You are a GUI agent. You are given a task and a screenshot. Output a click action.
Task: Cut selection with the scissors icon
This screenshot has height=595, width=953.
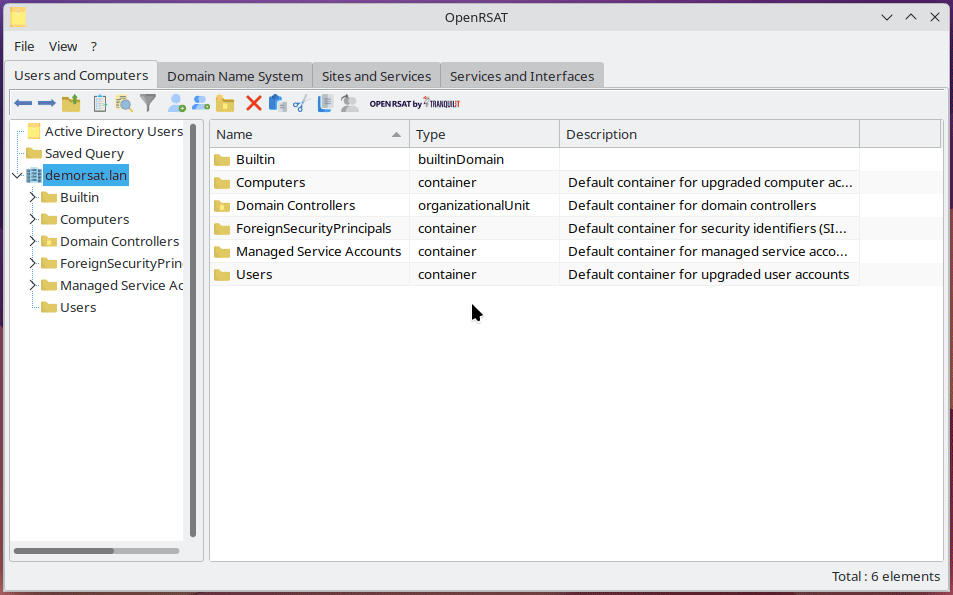click(x=299, y=102)
